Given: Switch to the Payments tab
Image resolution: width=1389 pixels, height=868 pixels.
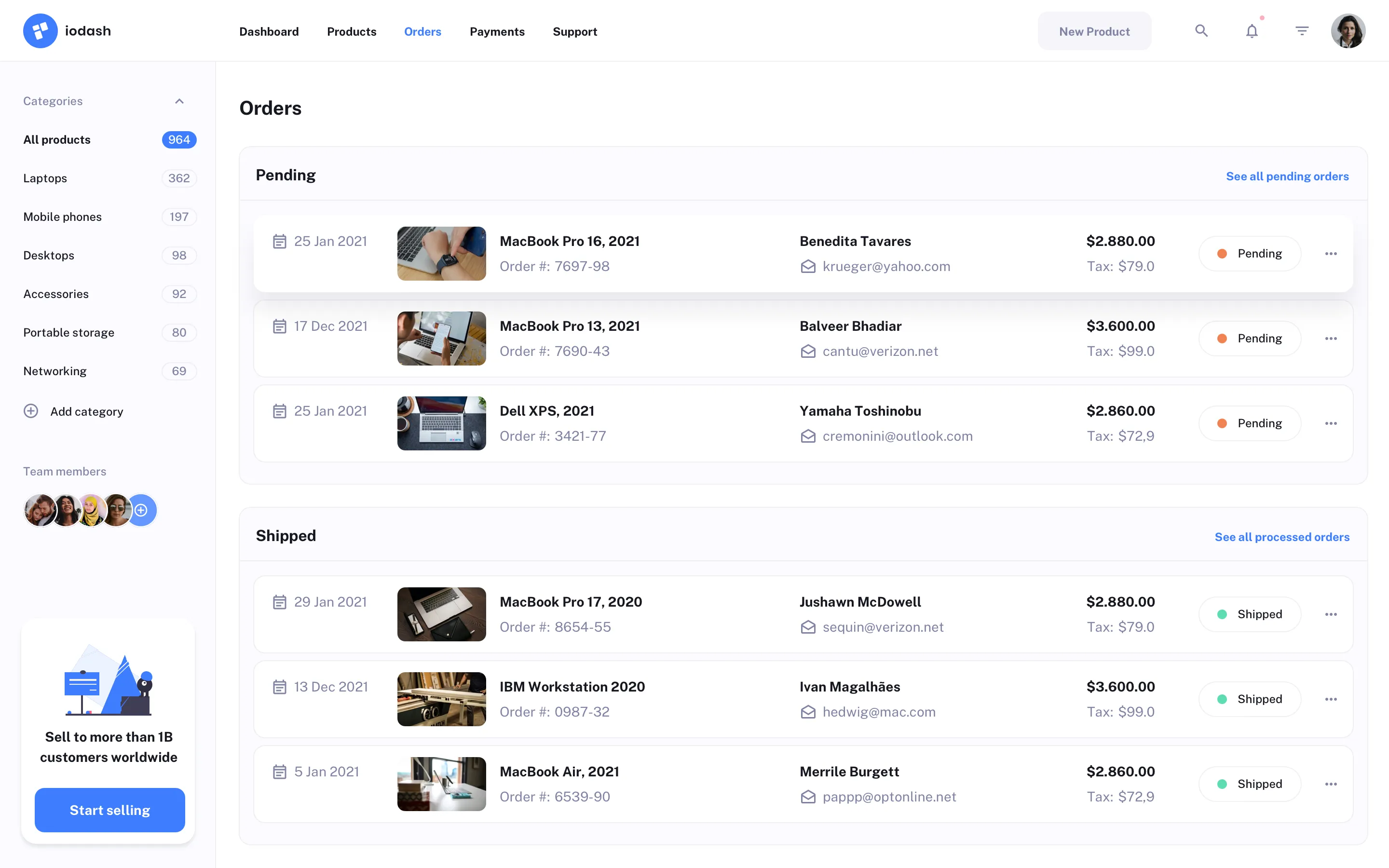Looking at the screenshot, I should (497, 31).
